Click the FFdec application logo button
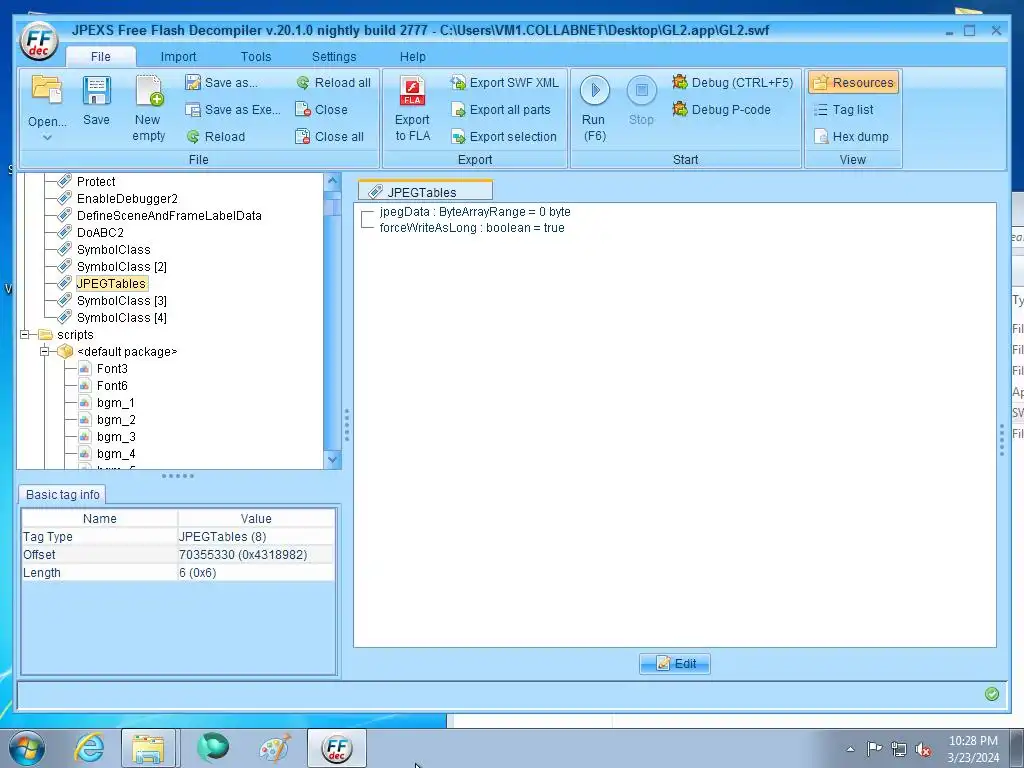 tap(39, 40)
